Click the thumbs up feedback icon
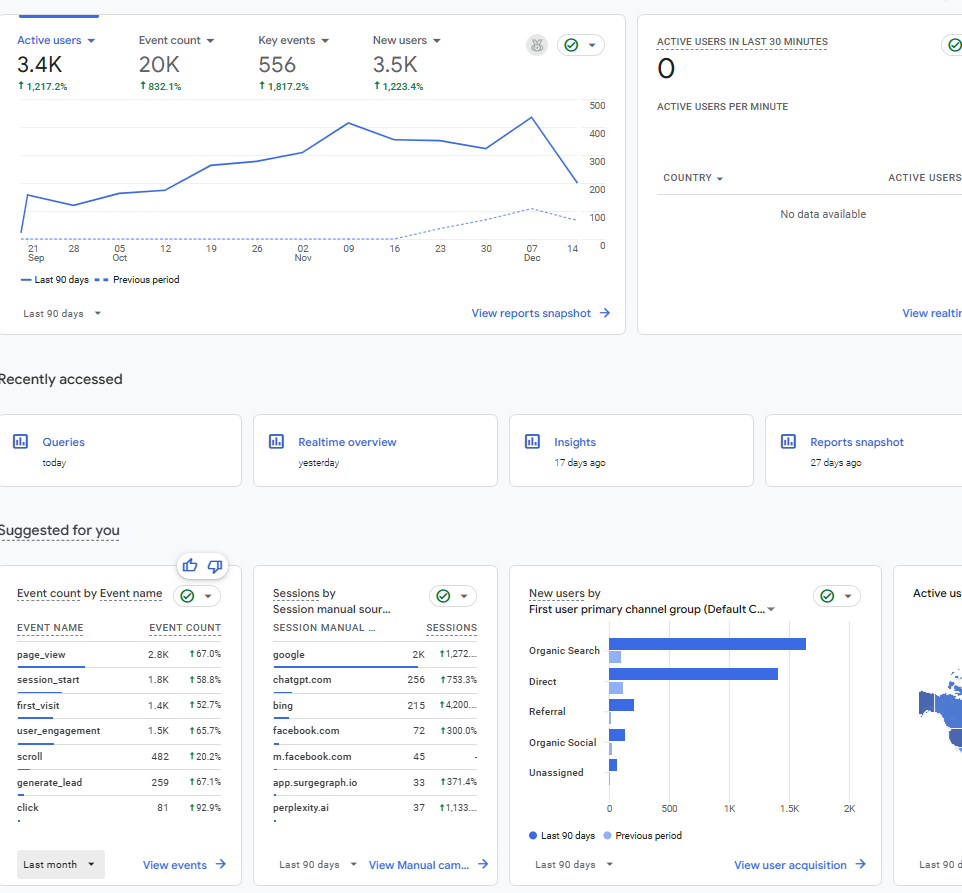The width and height of the screenshot is (962, 893). click(x=190, y=566)
